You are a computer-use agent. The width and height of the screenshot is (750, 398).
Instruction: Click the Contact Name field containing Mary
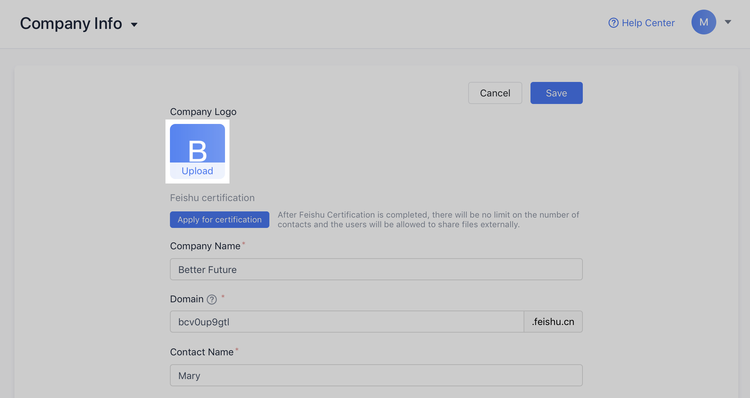[x=376, y=376]
